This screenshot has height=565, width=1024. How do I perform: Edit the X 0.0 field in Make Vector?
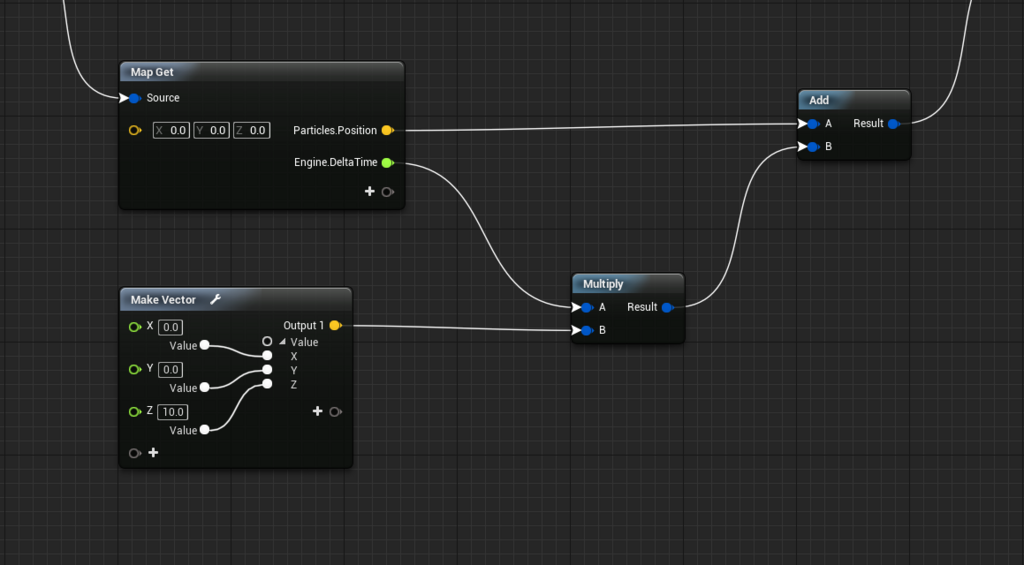click(x=170, y=327)
